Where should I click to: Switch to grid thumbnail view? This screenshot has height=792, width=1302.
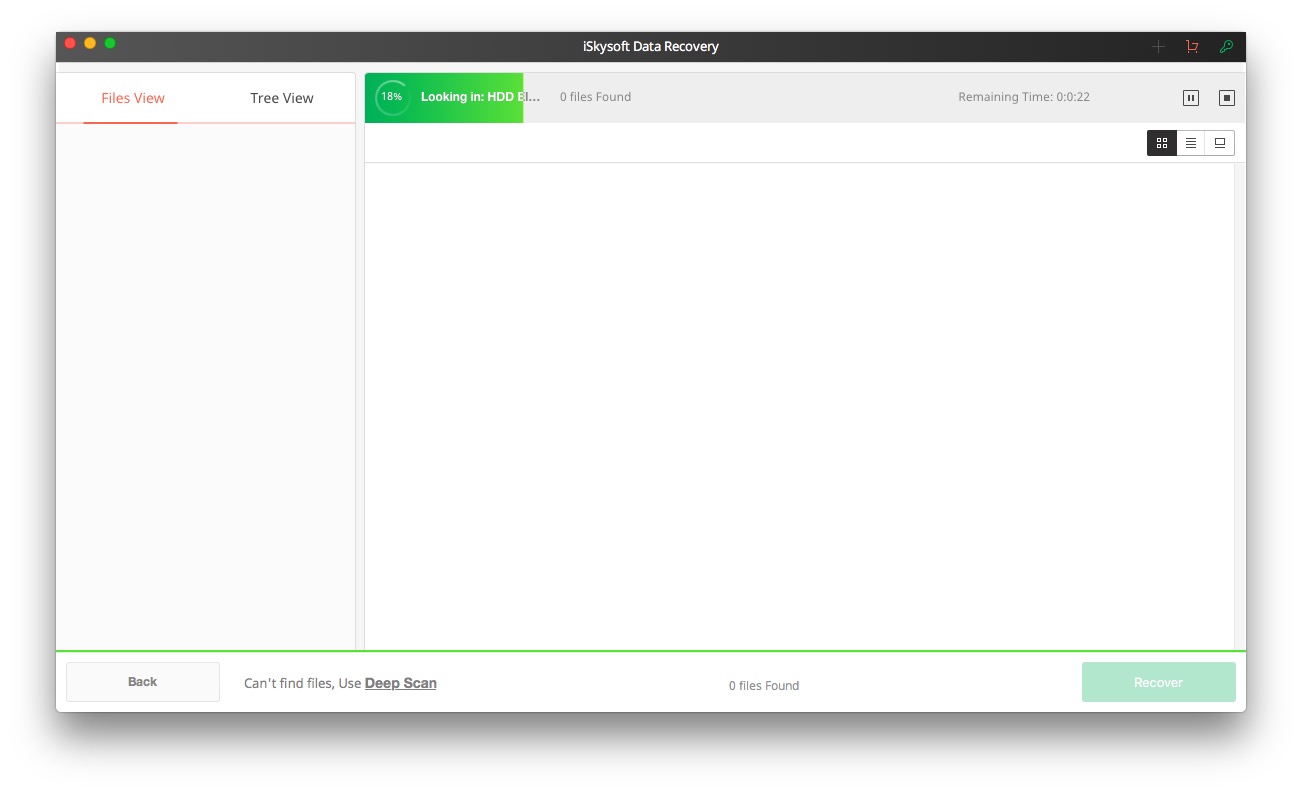pyautogui.click(x=1161, y=143)
